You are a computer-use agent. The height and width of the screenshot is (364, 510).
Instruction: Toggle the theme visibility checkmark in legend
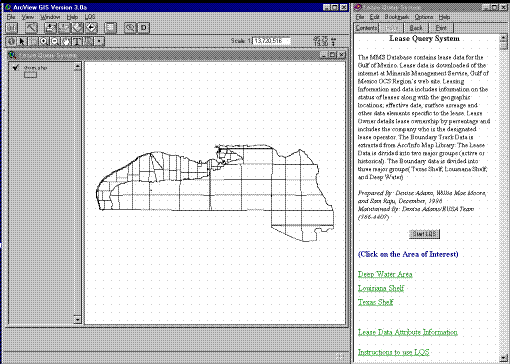click(x=15, y=68)
